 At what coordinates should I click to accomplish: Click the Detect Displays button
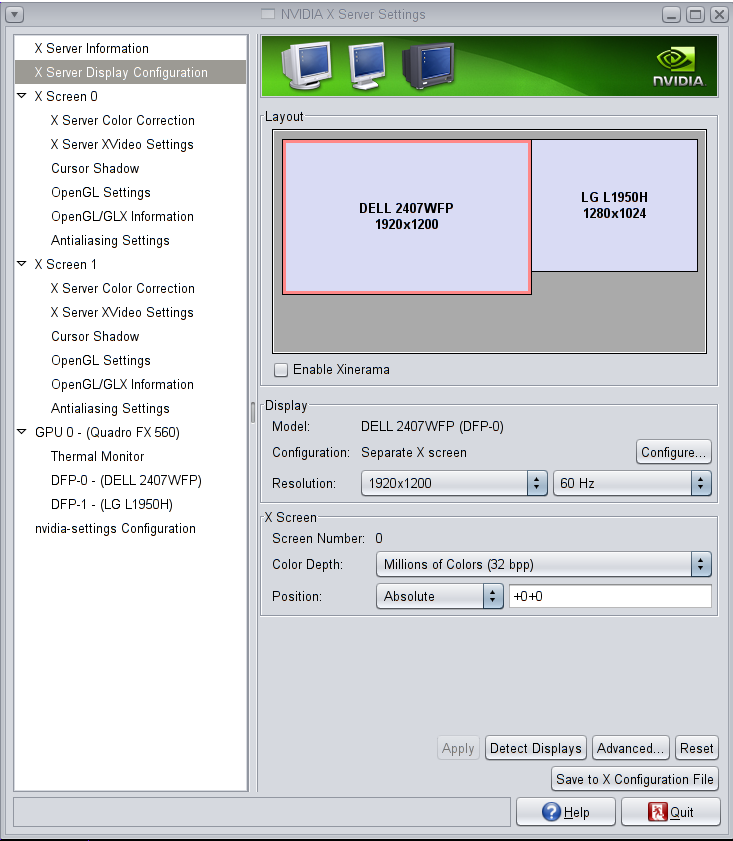point(536,748)
